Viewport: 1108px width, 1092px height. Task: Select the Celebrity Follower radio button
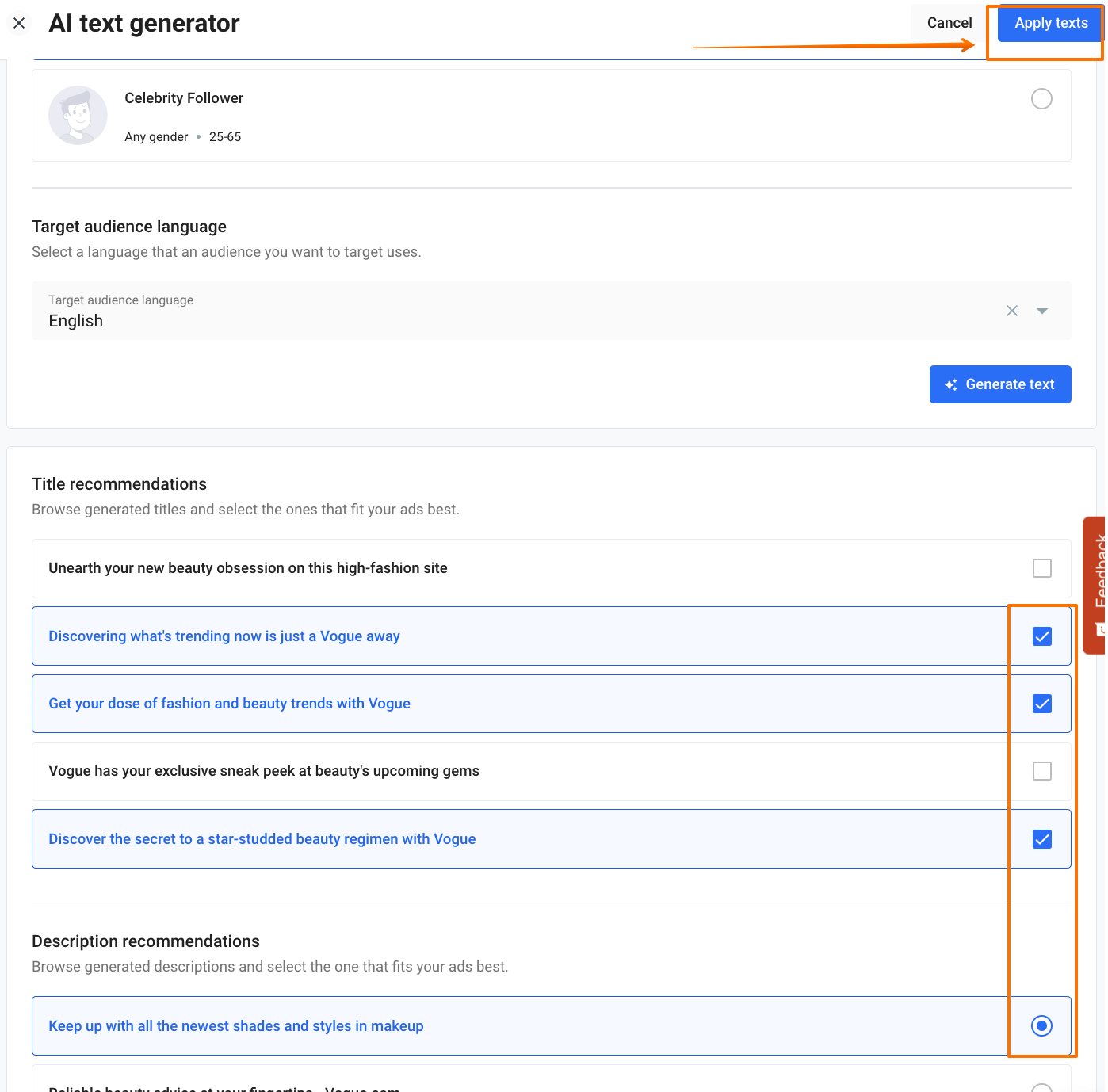(x=1041, y=98)
